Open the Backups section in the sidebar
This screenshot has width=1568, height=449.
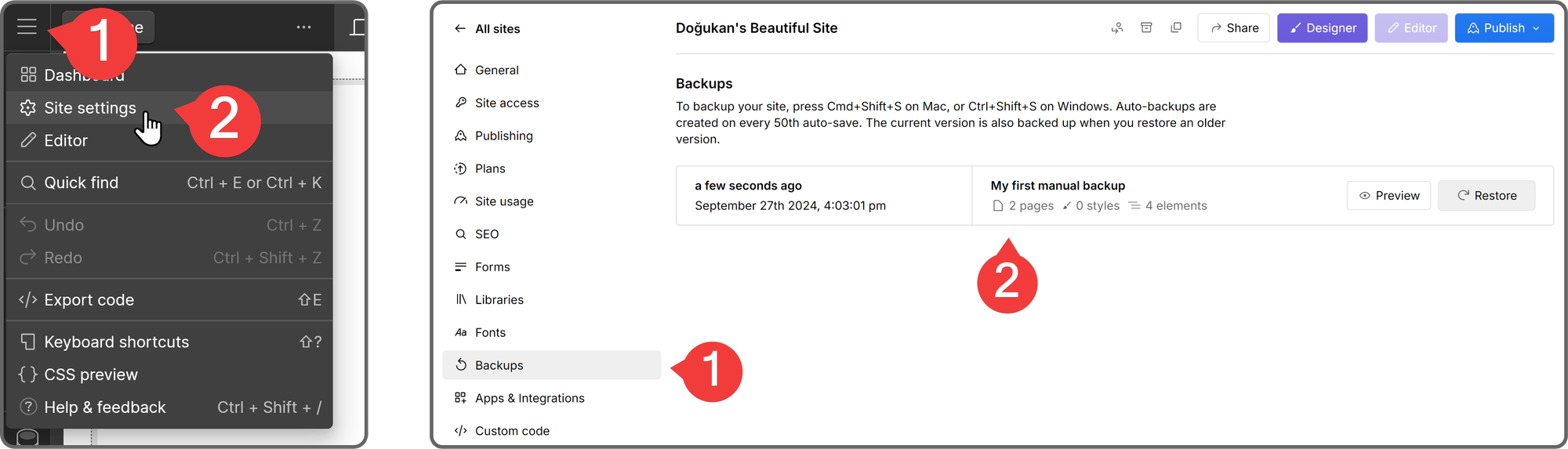coord(552,365)
